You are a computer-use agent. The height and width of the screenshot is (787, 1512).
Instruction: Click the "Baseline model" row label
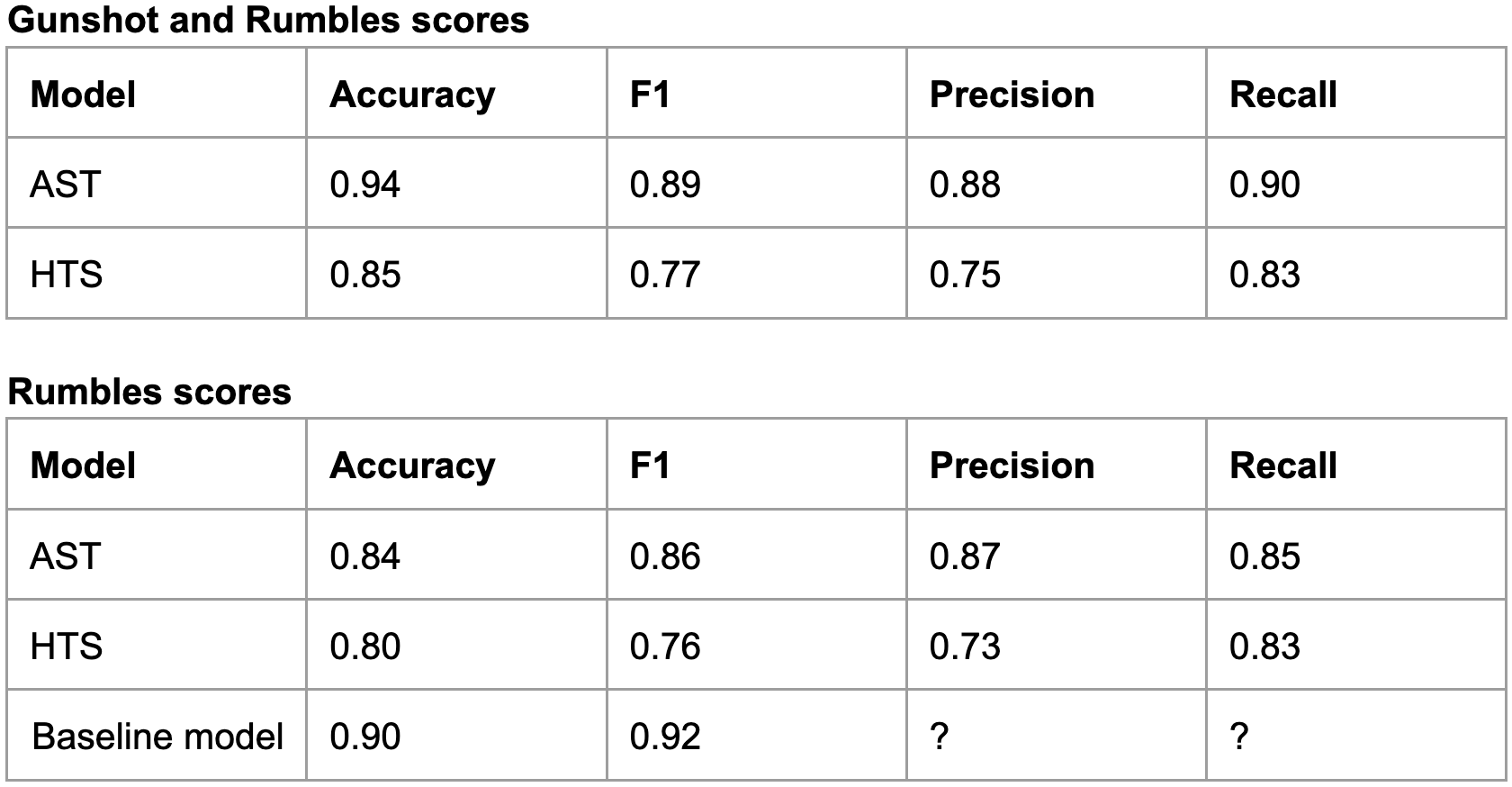pyautogui.click(x=157, y=737)
